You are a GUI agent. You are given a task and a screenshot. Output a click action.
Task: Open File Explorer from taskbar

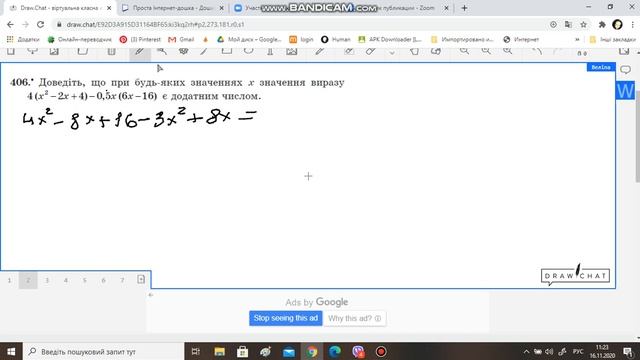[220, 351]
